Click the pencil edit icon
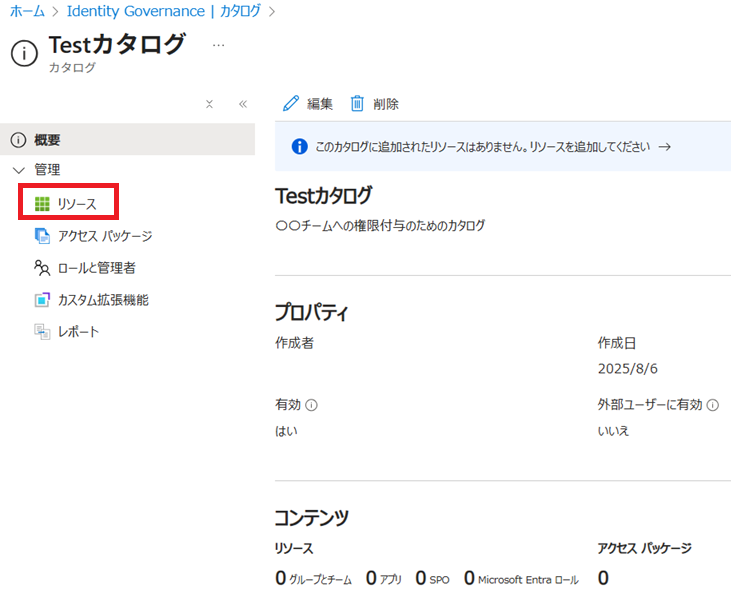This screenshot has width=731, height=598. coord(291,104)
